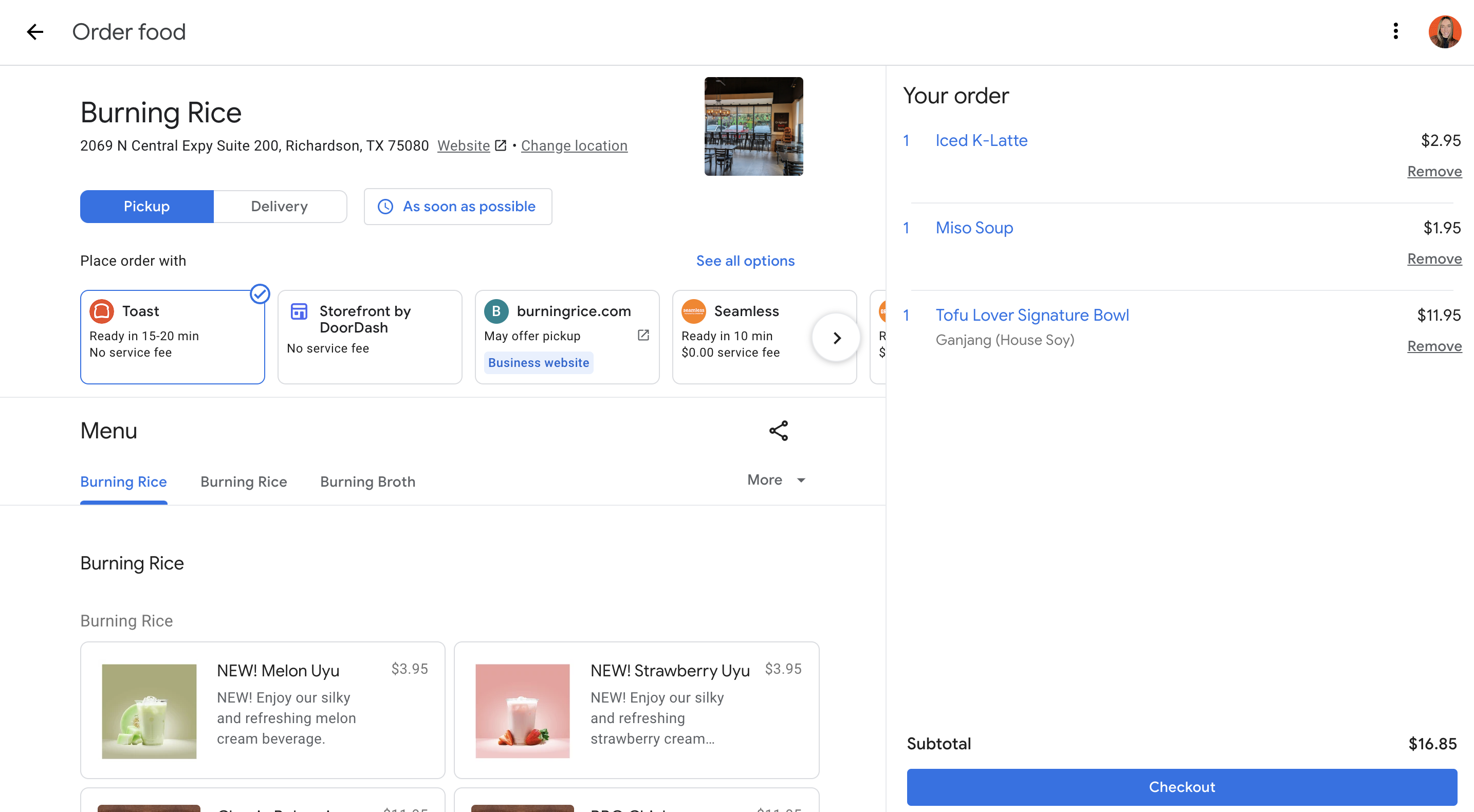Click the back arrow icon
Screen dimensions: 1474x812
(35, 31)
